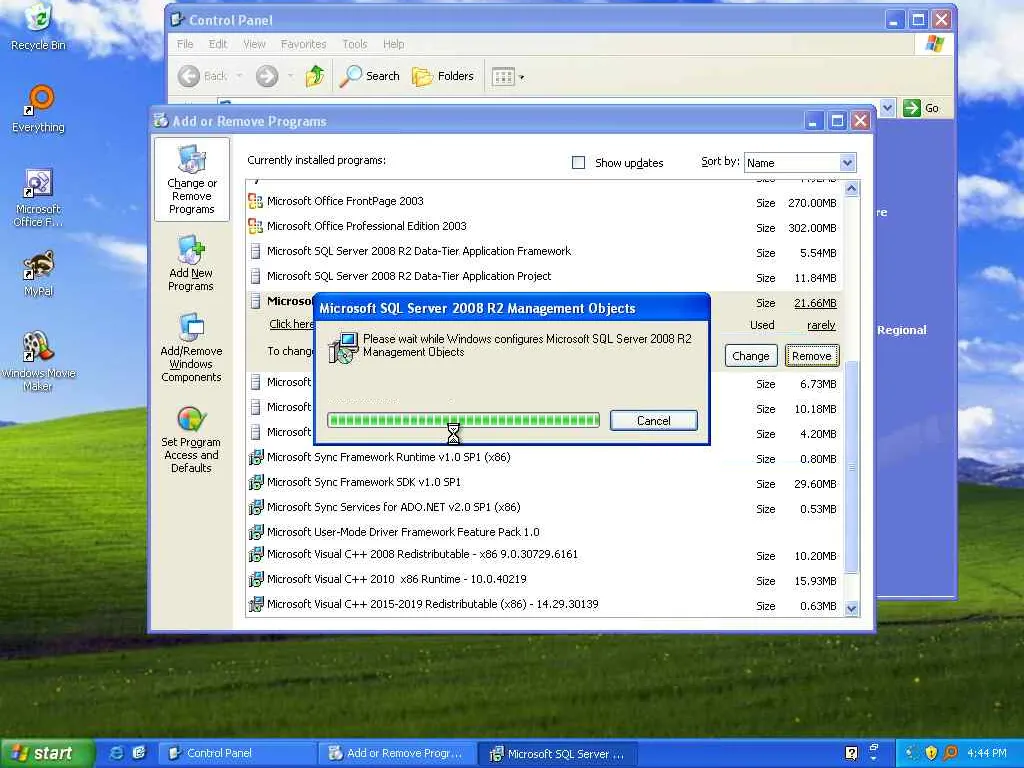Viewport: 1024px width, 768px height.
Task: Click Sync Framework SDK installer icon
Action: tap(256, 483)
